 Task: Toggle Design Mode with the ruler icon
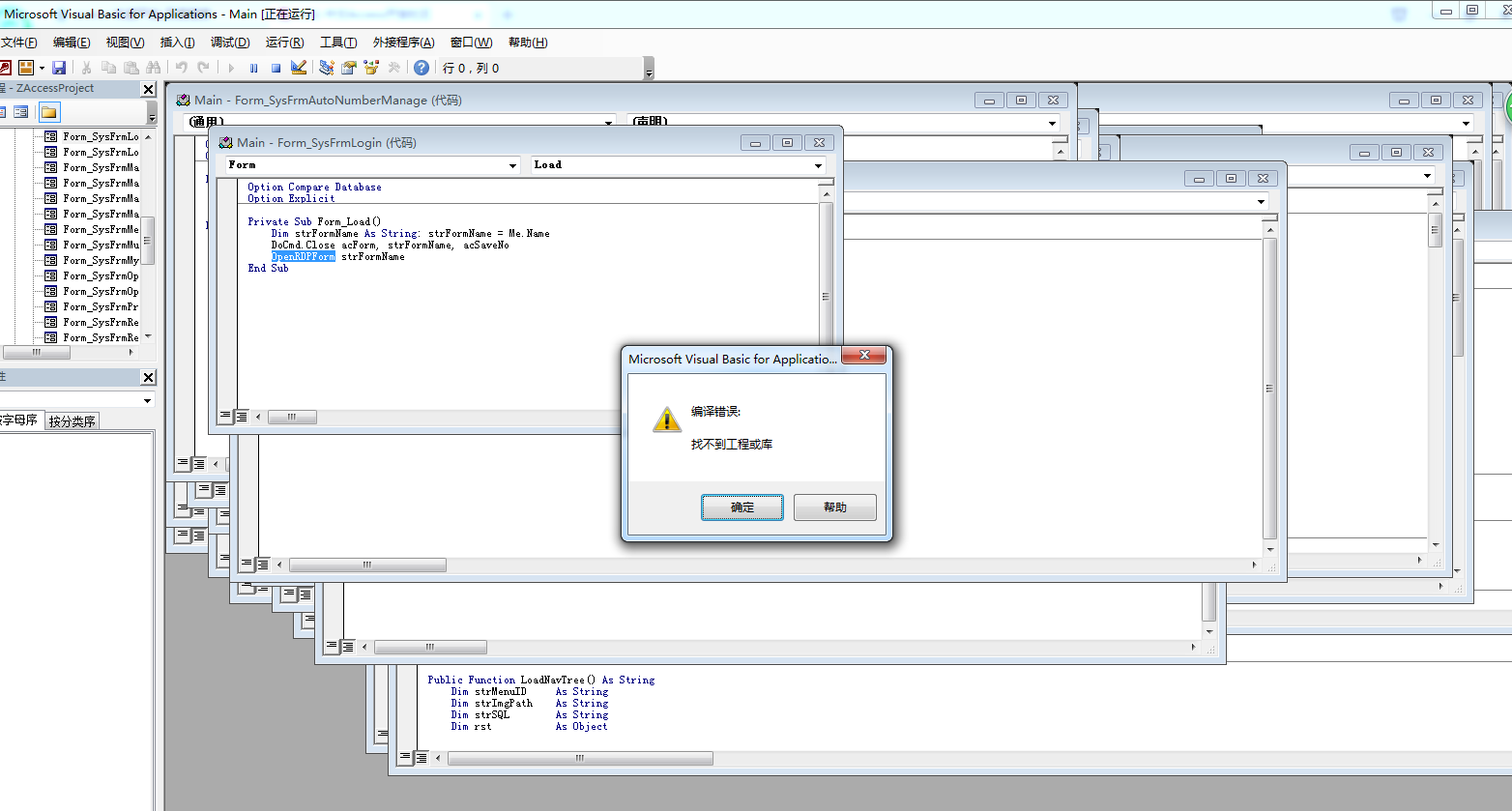[x=299, y=68]
